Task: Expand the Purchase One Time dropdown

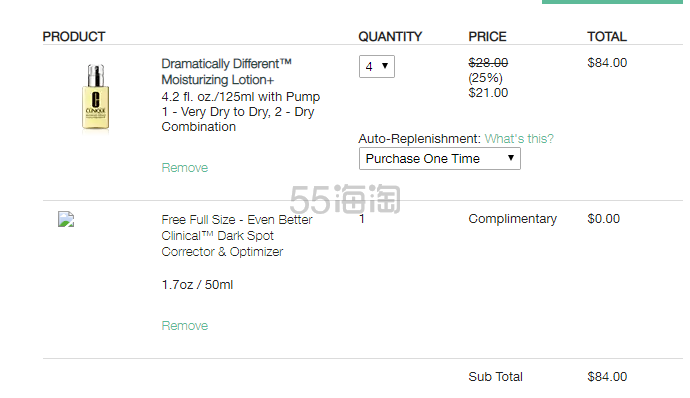Action: 440,158
